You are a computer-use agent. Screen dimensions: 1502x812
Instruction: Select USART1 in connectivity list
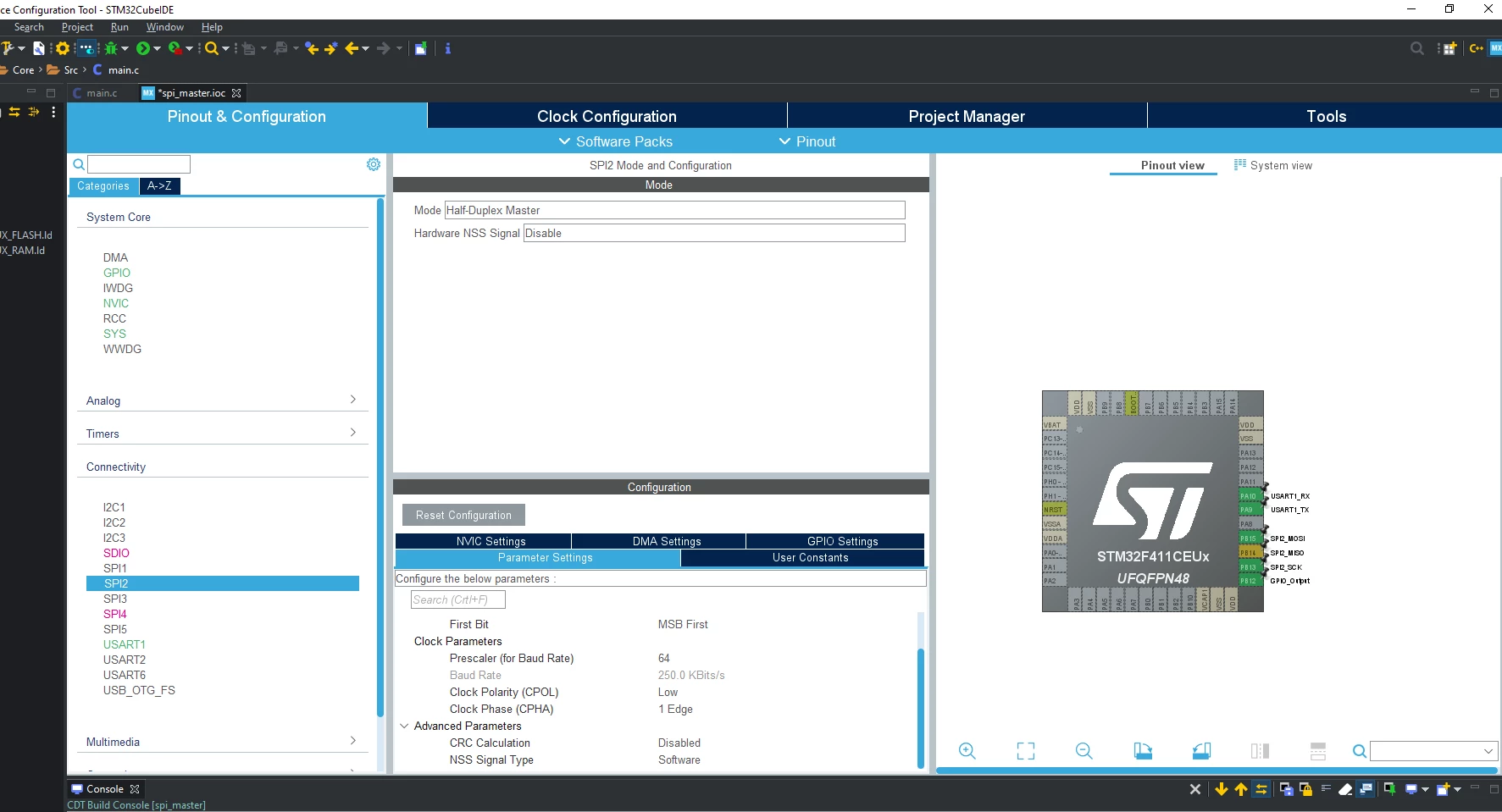(x=125, y=644)
